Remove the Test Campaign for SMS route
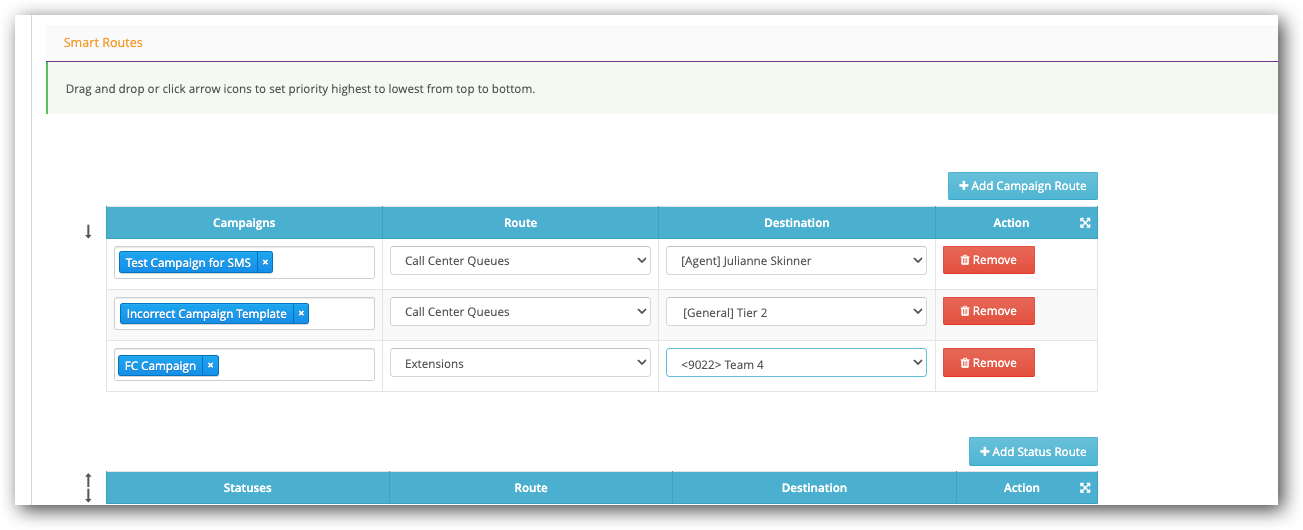The height and width of the screenshot is (530, 1303). tap(988, 260)
